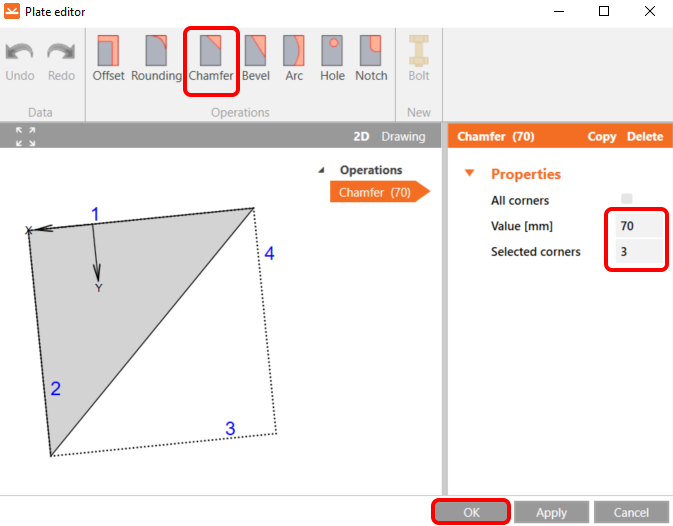
Task: Click the Undo arrow icon
Action: [20, 52]
